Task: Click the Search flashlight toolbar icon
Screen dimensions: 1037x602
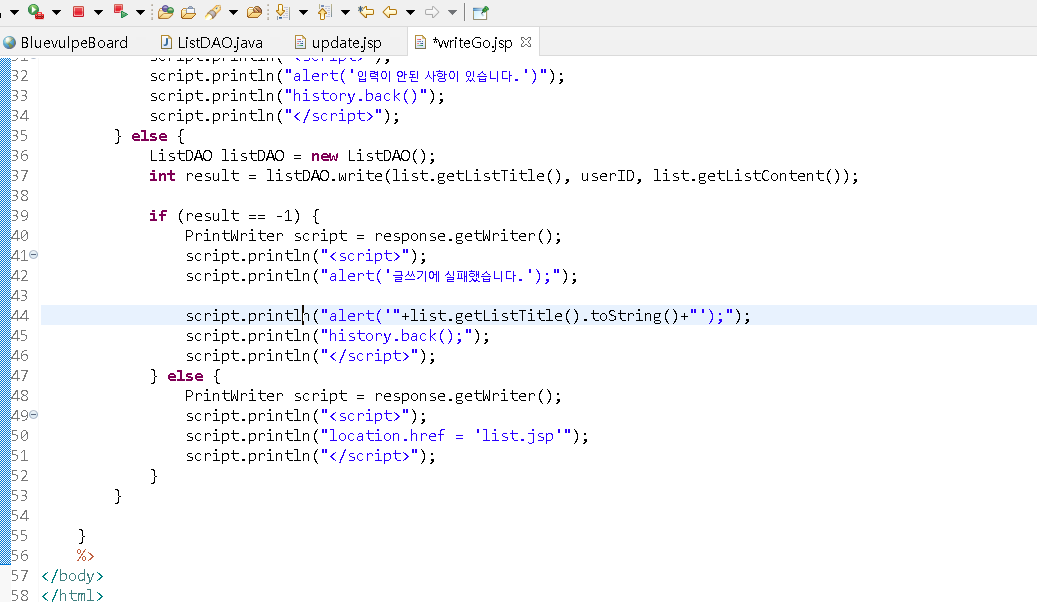Action: 213,12
